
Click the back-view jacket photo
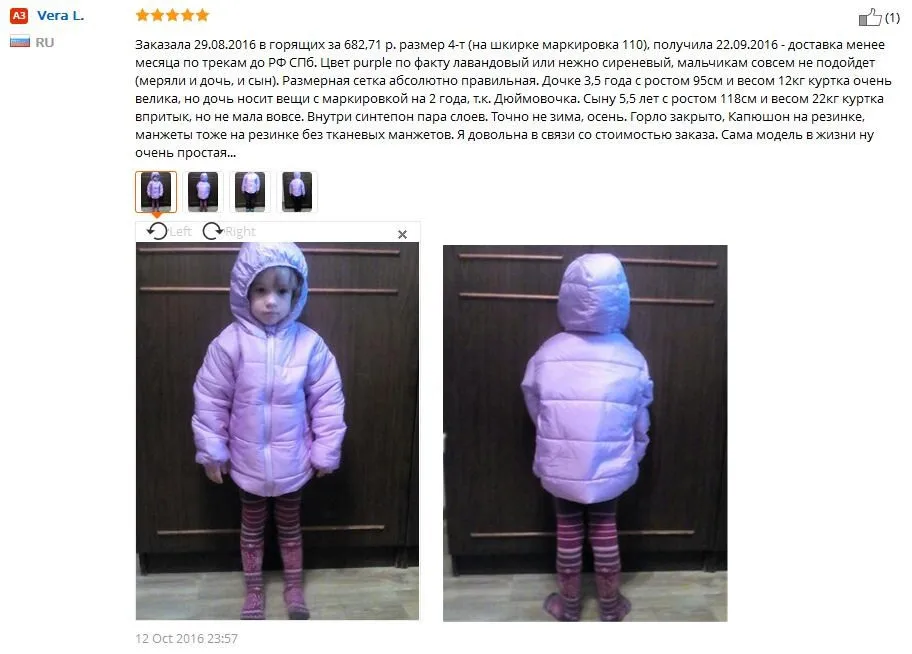coord(585,433)
